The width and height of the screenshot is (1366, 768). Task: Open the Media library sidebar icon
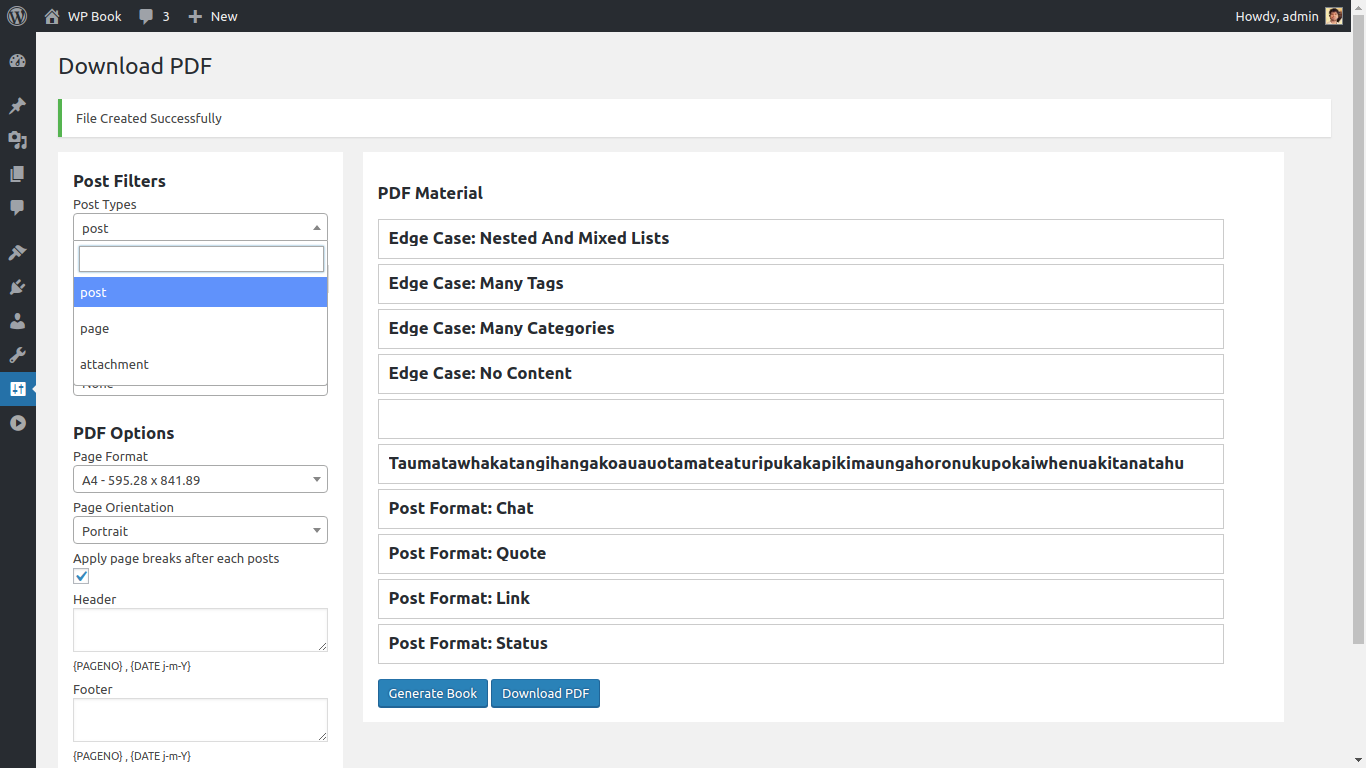17,140
